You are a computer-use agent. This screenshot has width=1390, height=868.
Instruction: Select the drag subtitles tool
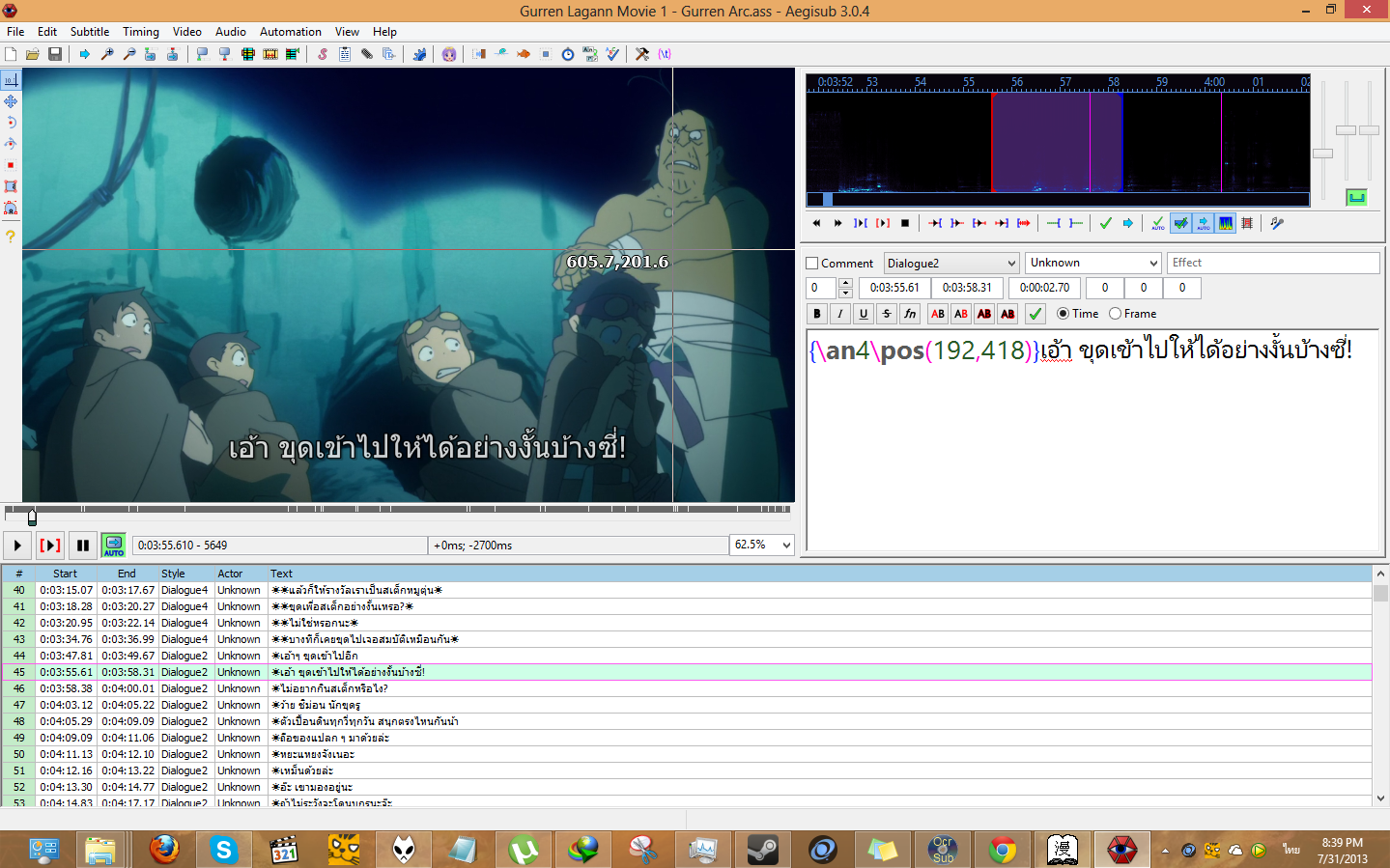(11, 101)
